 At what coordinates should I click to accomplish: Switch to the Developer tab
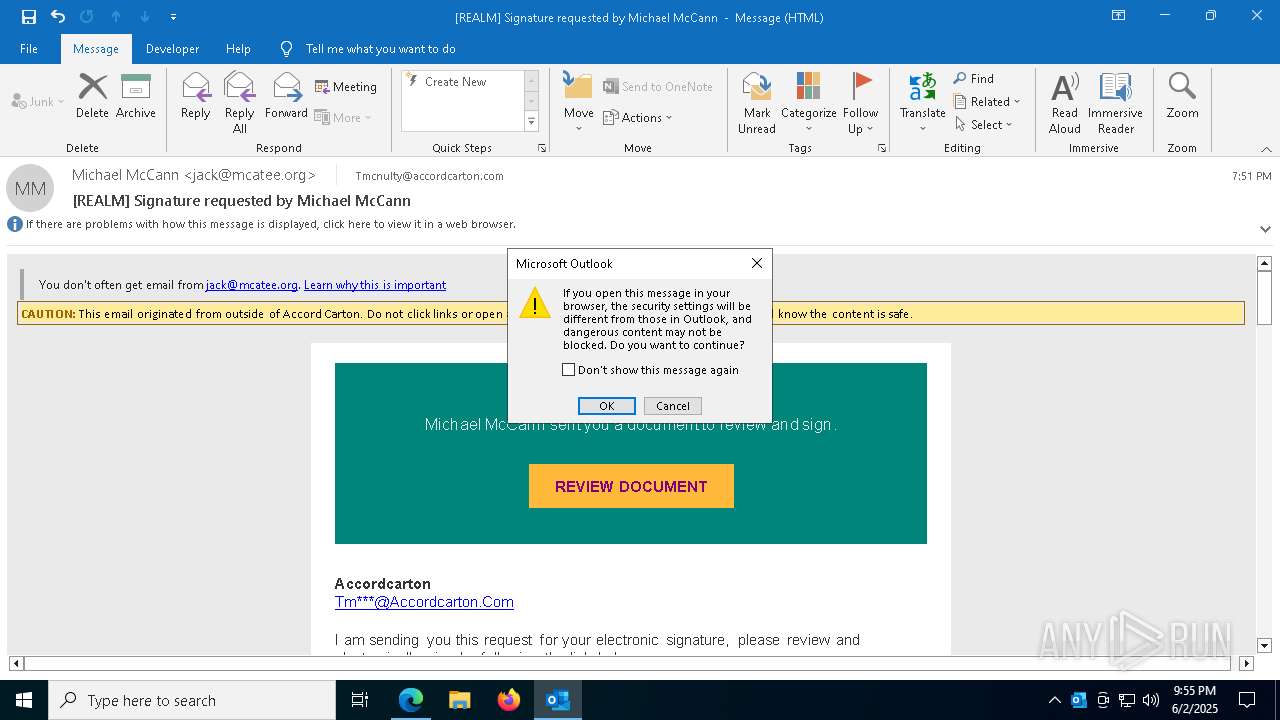click(172, 48)
